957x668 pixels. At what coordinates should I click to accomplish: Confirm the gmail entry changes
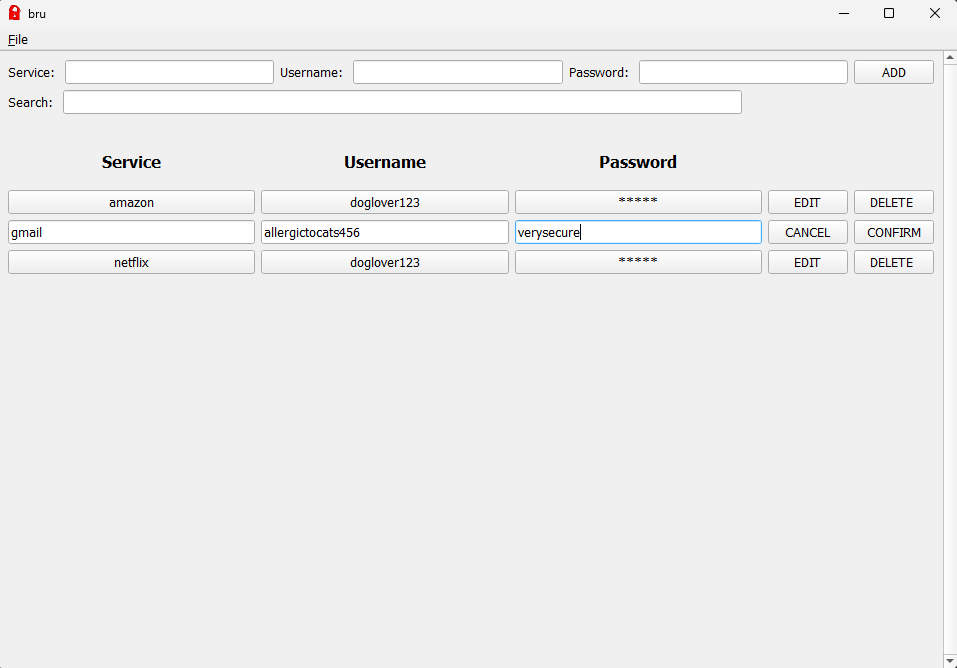pos(894,232)
